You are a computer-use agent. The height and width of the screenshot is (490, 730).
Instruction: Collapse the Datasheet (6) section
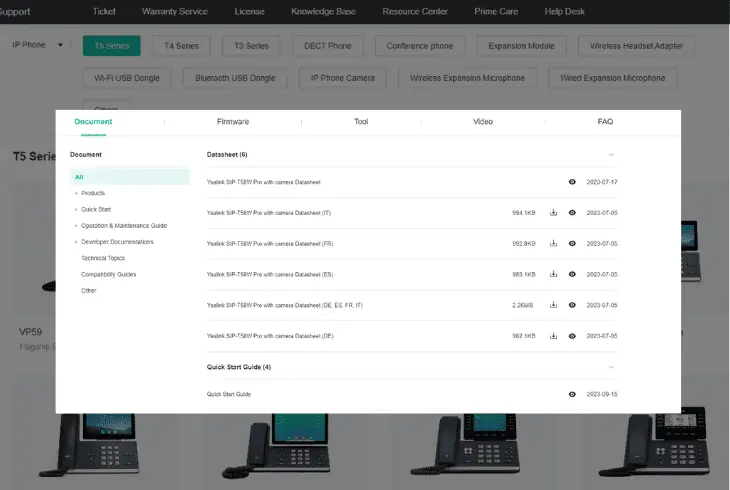pos(611,155)
